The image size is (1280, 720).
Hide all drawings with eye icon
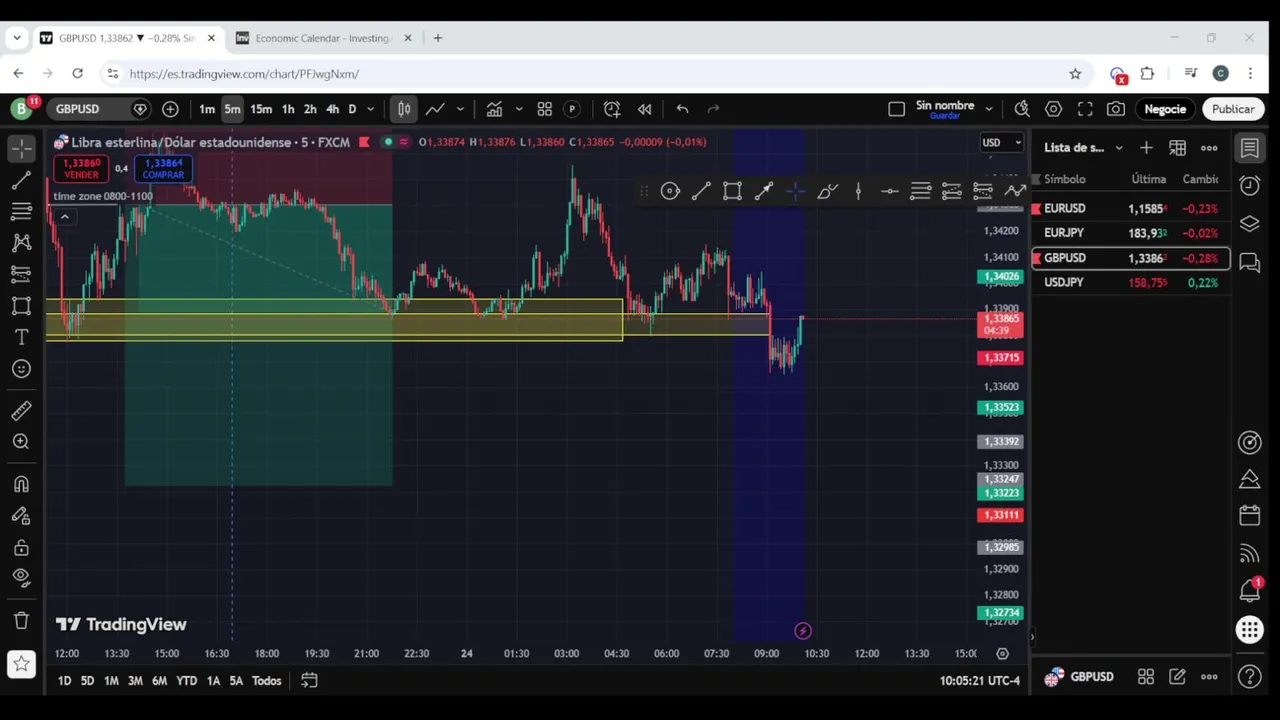(x=21, y=577)
